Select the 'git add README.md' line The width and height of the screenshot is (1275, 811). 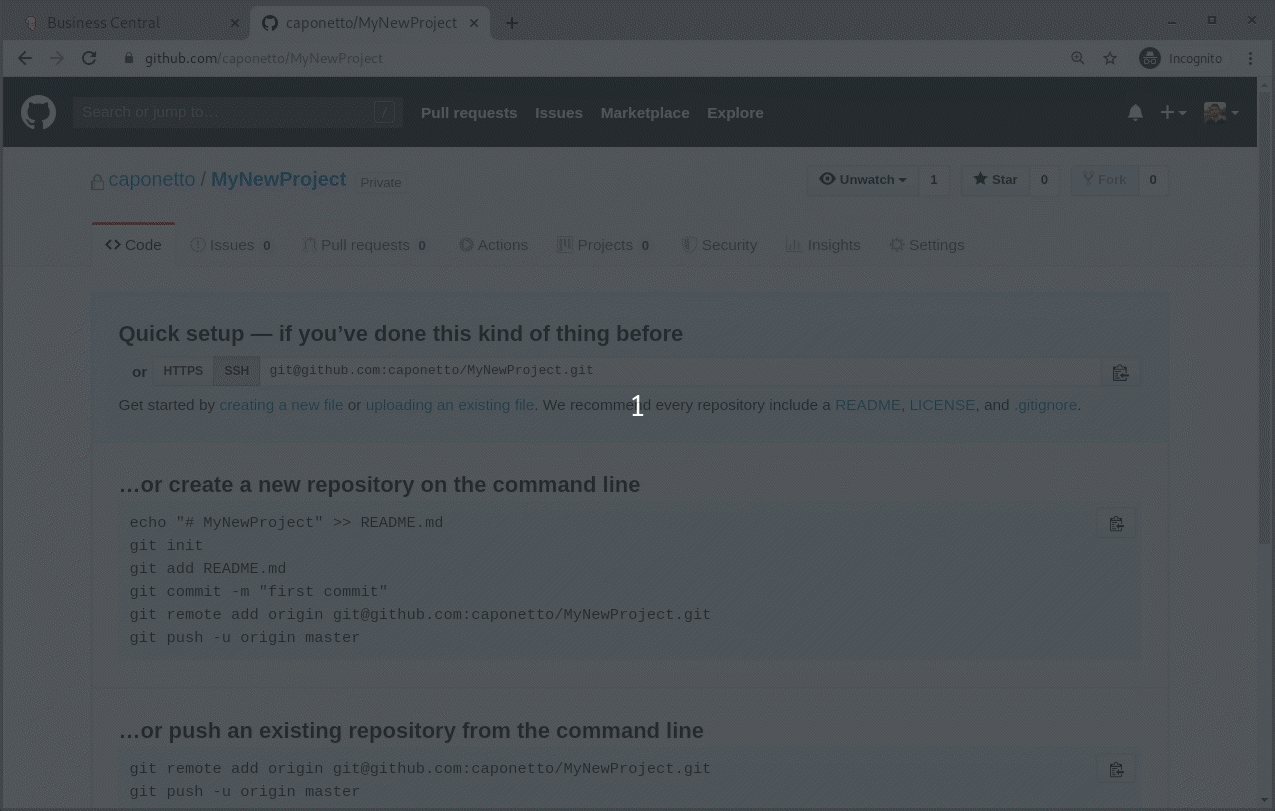click(208, 569)
